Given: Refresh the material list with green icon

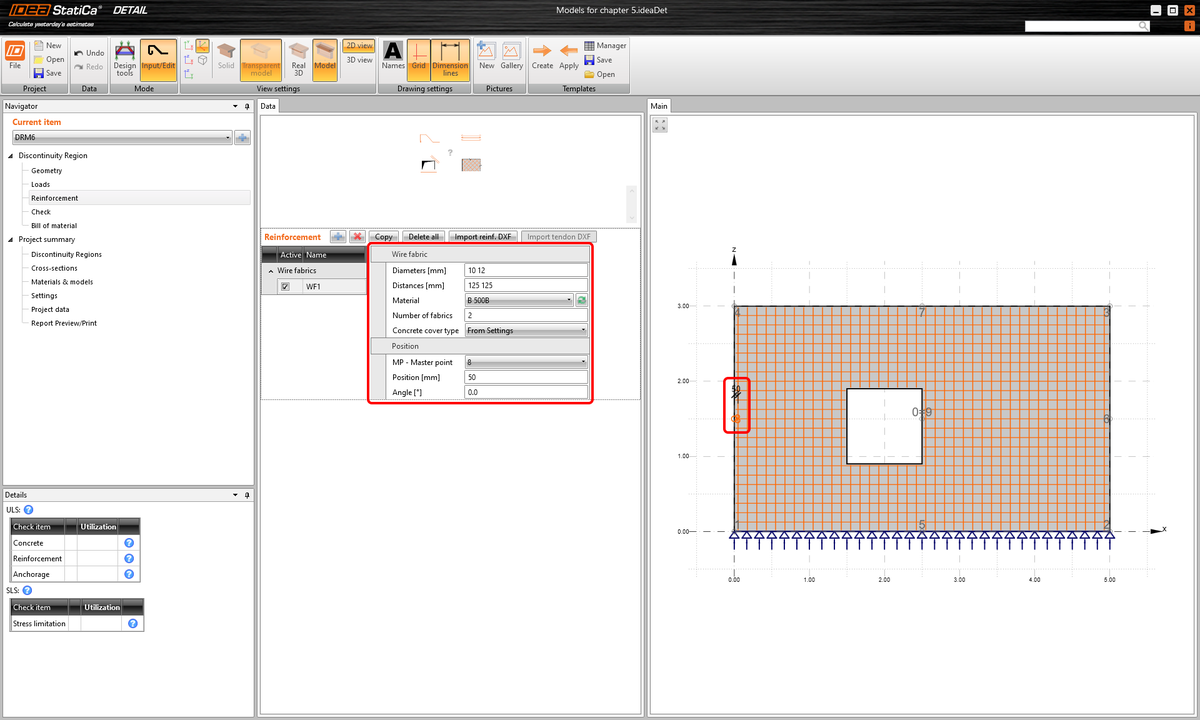Looking at the screenshot, I should click(x=581, y=299).
